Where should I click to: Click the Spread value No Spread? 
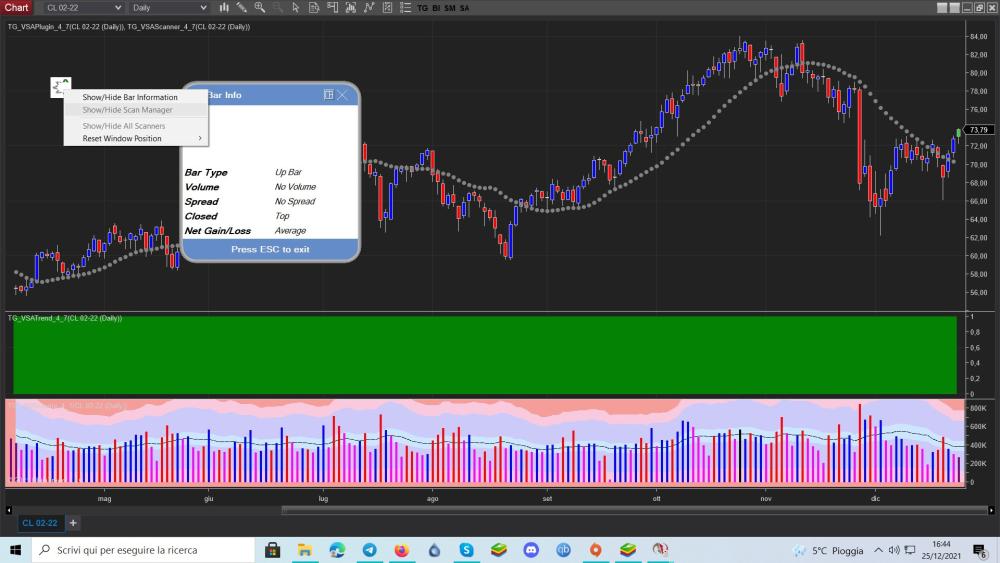[x=295, y=201]
